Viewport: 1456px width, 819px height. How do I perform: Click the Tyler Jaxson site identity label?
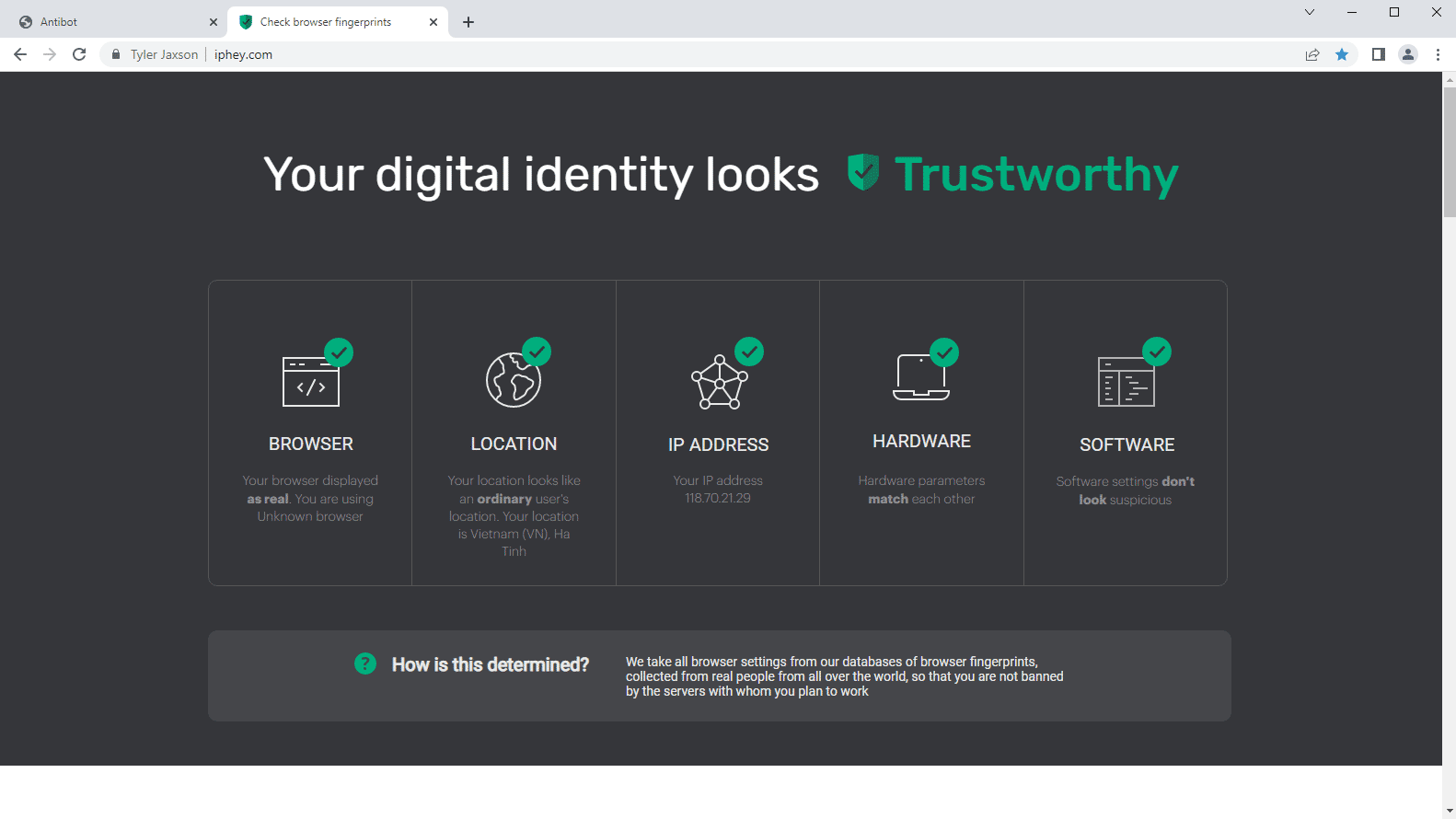coord(164,54)
